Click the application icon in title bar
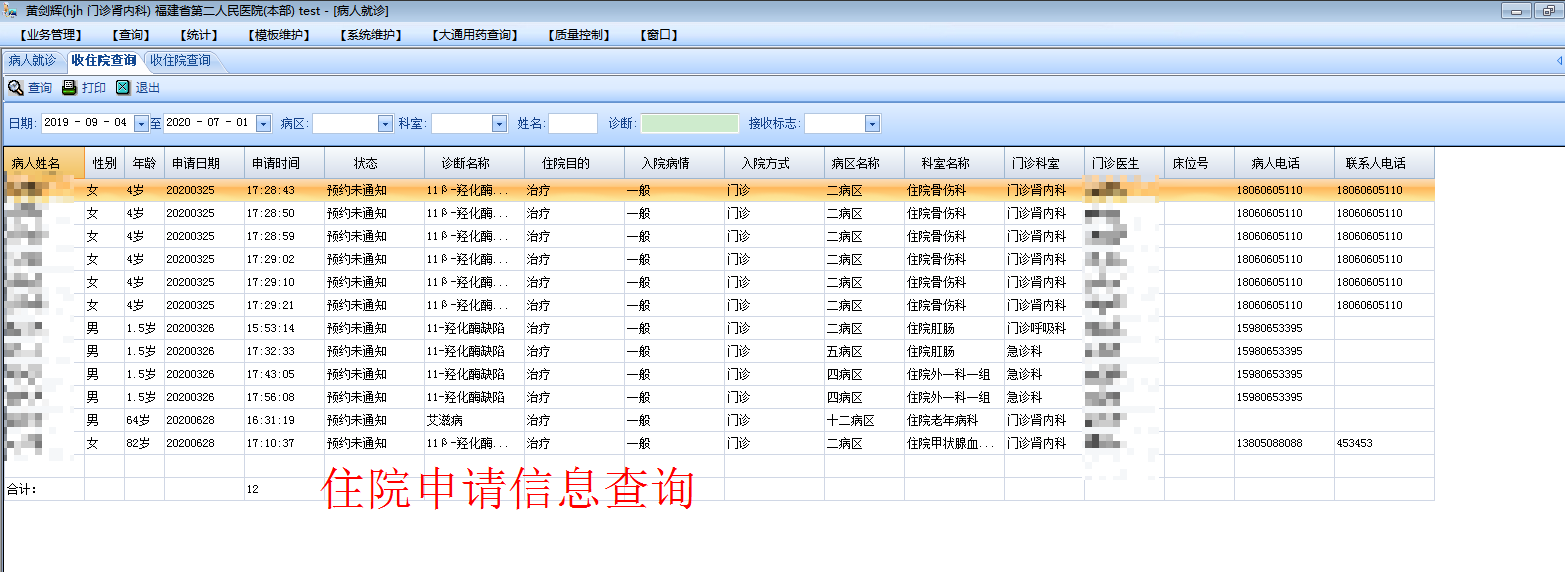The image size is (1565, 572). pyautogui.click(x=12, y=10)
